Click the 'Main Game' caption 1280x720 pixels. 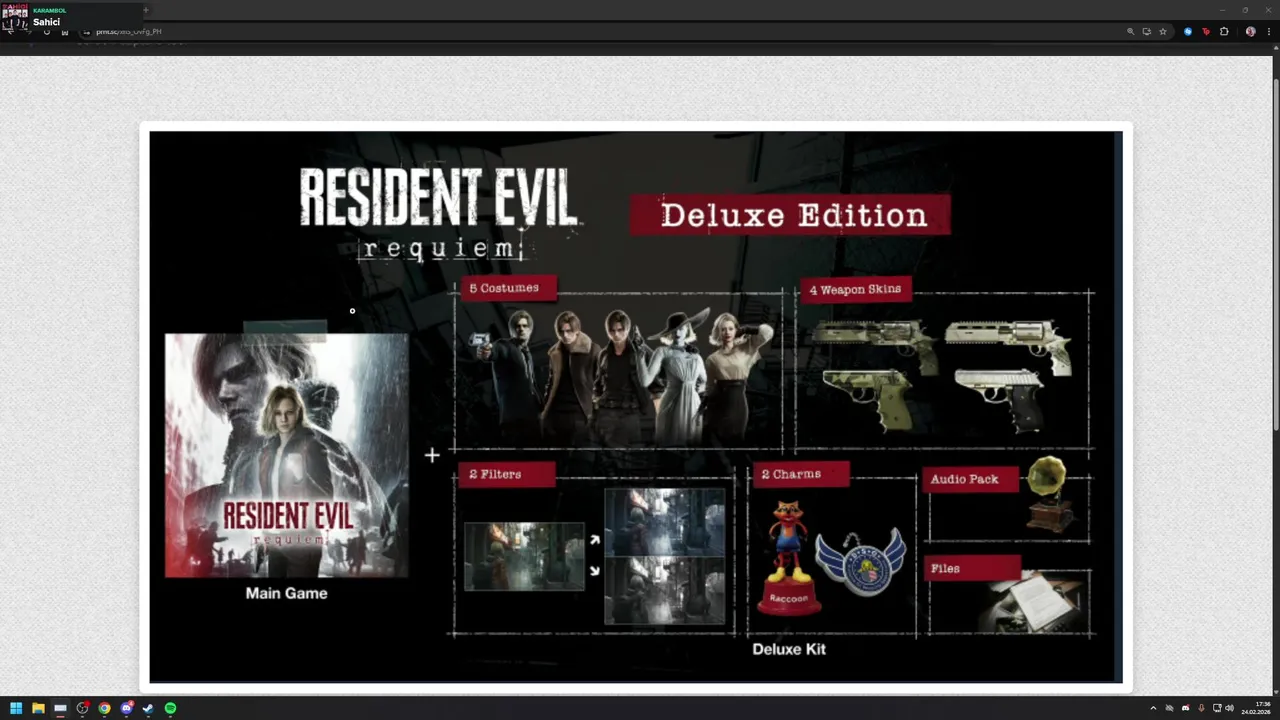286,593
